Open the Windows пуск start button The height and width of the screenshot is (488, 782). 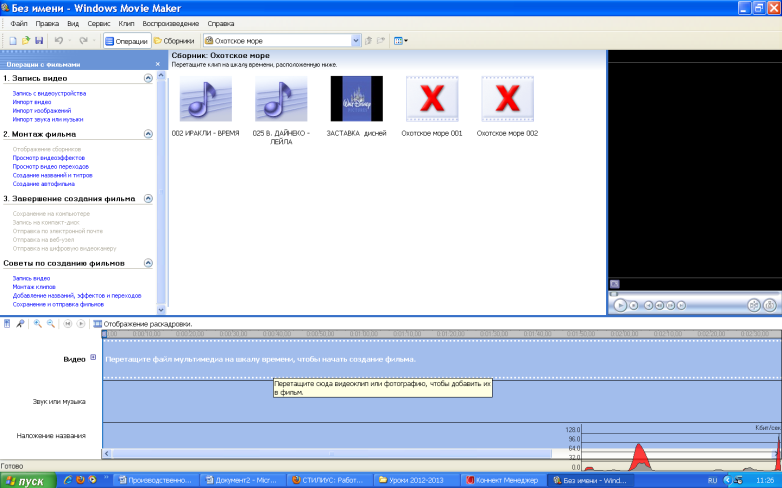tap(27, 481)
